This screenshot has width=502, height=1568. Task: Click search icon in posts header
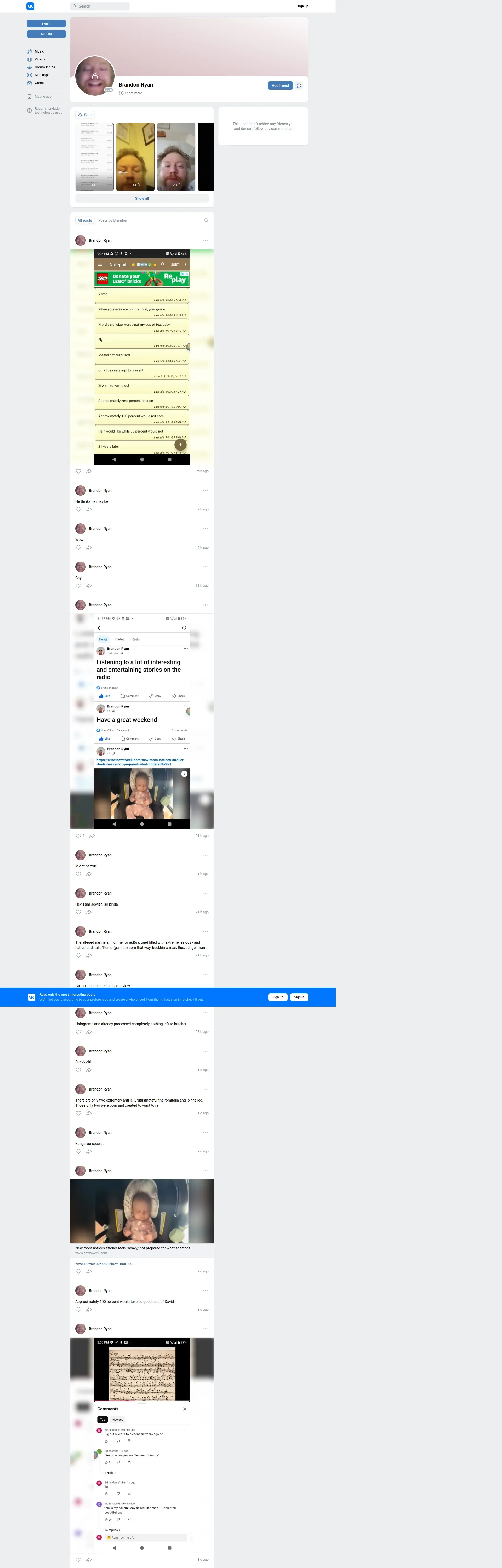coord(206,220)
